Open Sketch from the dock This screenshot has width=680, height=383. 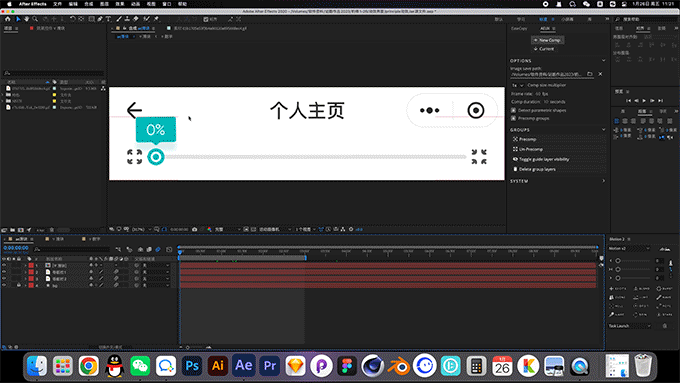tap(295, 366)
